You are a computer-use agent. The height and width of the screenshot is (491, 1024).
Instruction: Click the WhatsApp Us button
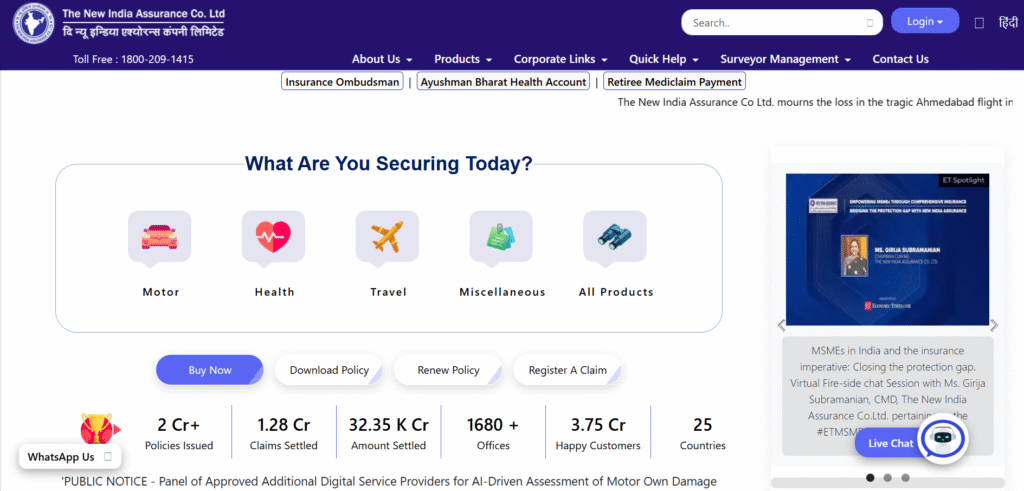pyautogui.click(x=70, y=456)
